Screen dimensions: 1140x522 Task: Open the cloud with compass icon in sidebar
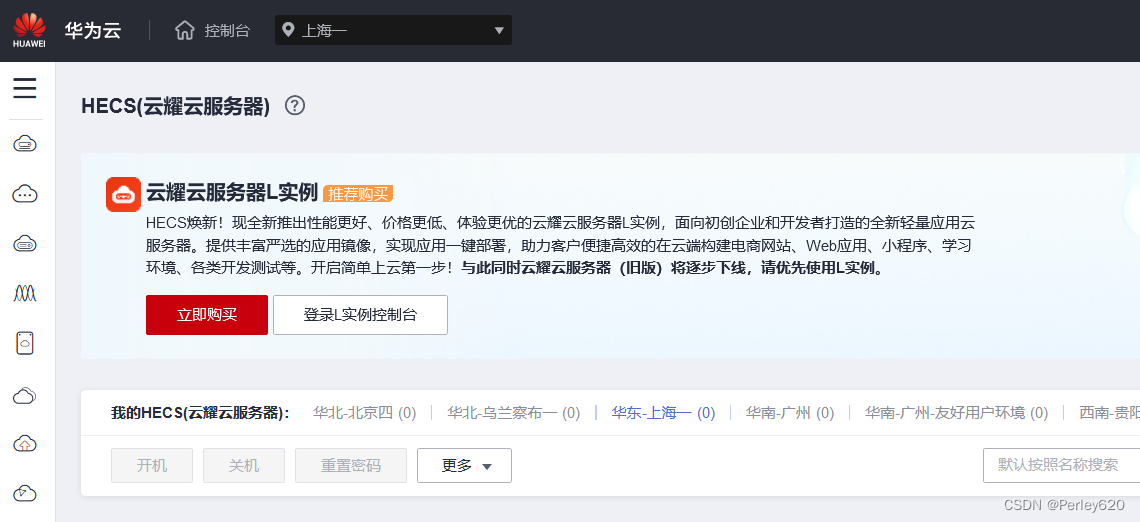click(25, 493)
